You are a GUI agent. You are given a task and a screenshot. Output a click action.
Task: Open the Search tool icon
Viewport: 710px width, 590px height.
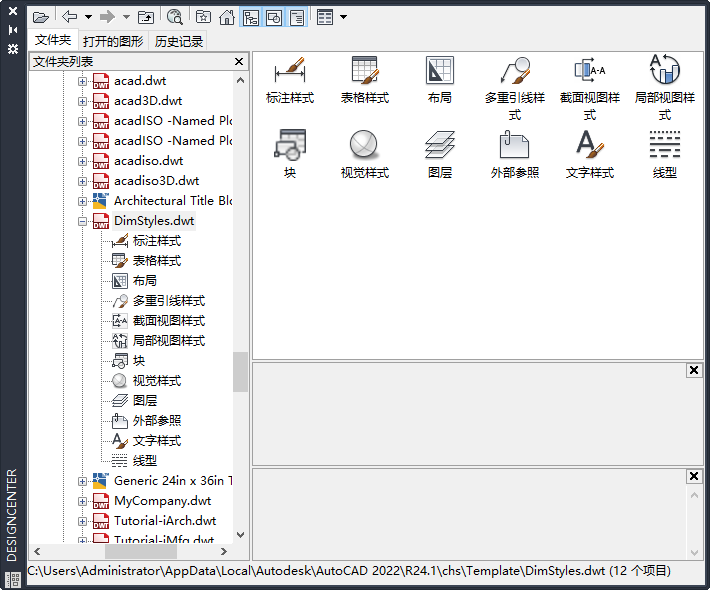(174, 17)
